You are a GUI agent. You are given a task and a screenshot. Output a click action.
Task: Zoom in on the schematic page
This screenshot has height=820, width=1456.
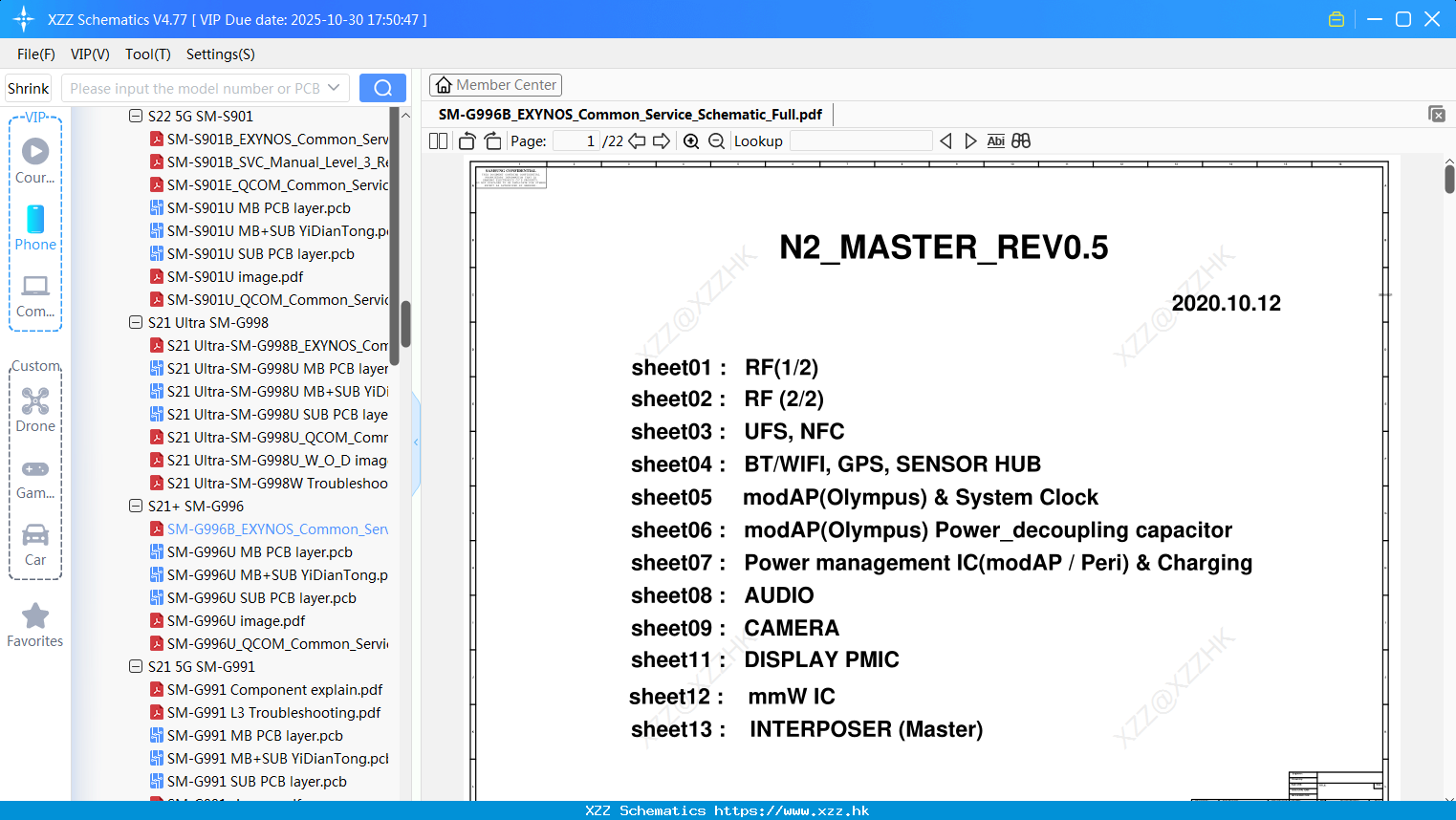click(x=691, y=141)
